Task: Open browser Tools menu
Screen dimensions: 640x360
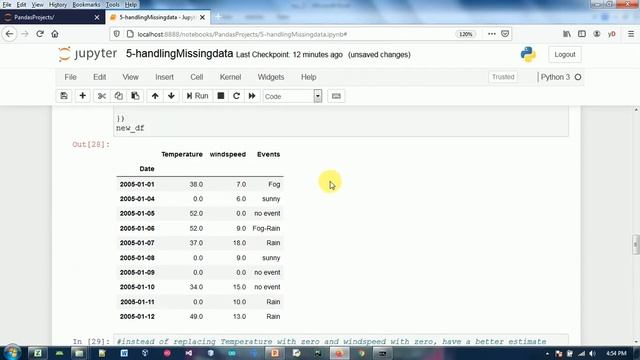Action: tap(112, 4)
